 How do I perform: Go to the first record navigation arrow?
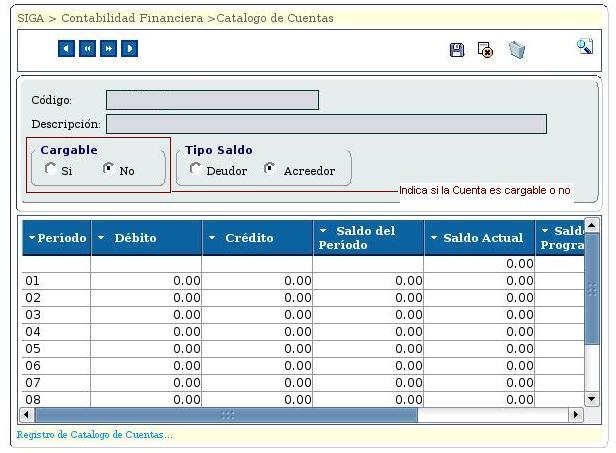click(67, 49)
